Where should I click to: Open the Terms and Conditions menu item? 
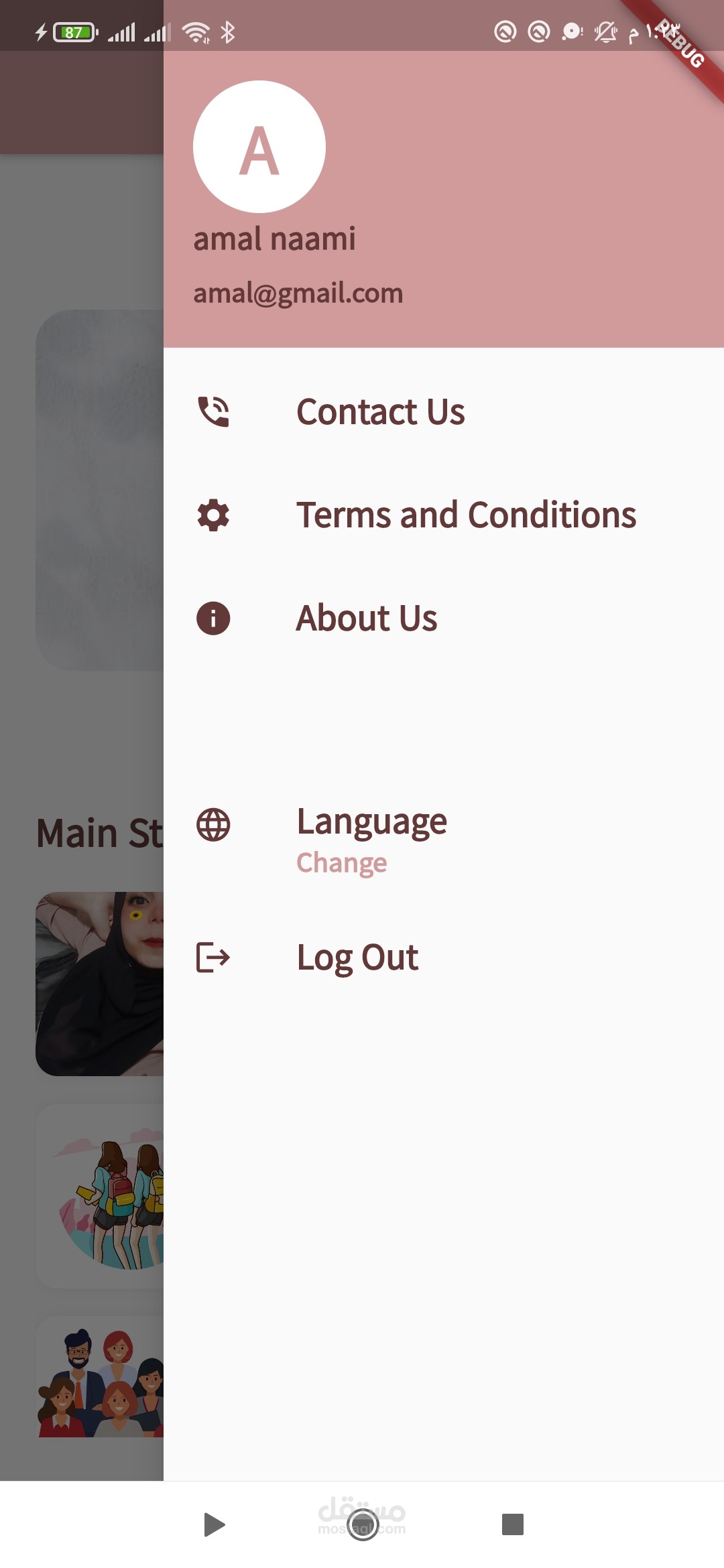(x=466, y=515)
